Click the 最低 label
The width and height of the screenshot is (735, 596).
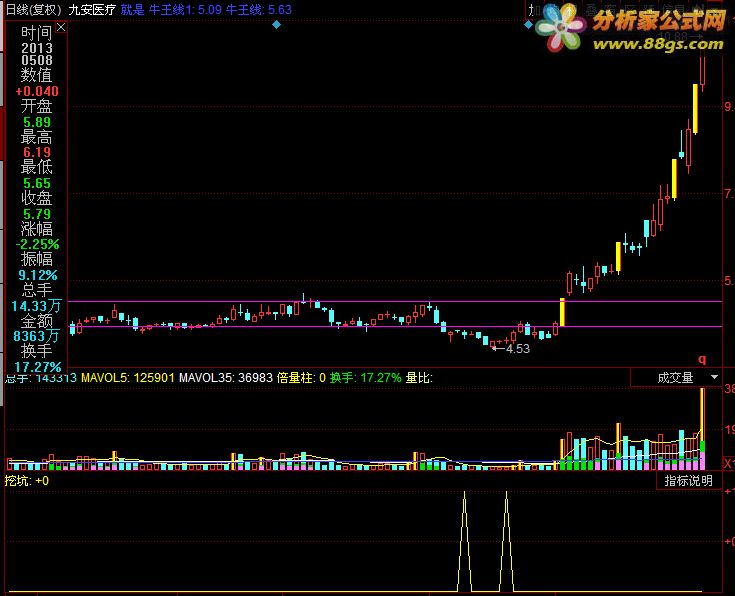click(x=36, y=167)
